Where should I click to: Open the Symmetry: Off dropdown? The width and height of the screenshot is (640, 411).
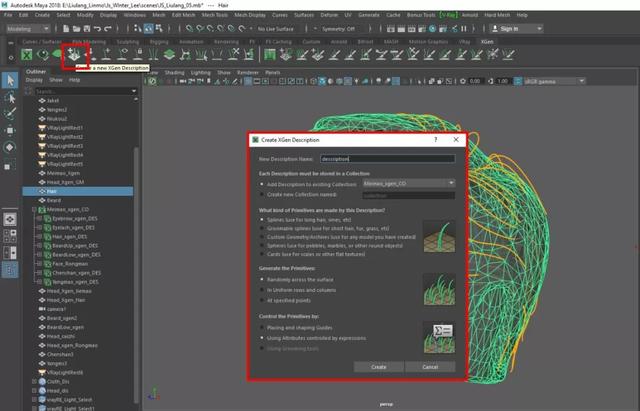pos(338,29)
